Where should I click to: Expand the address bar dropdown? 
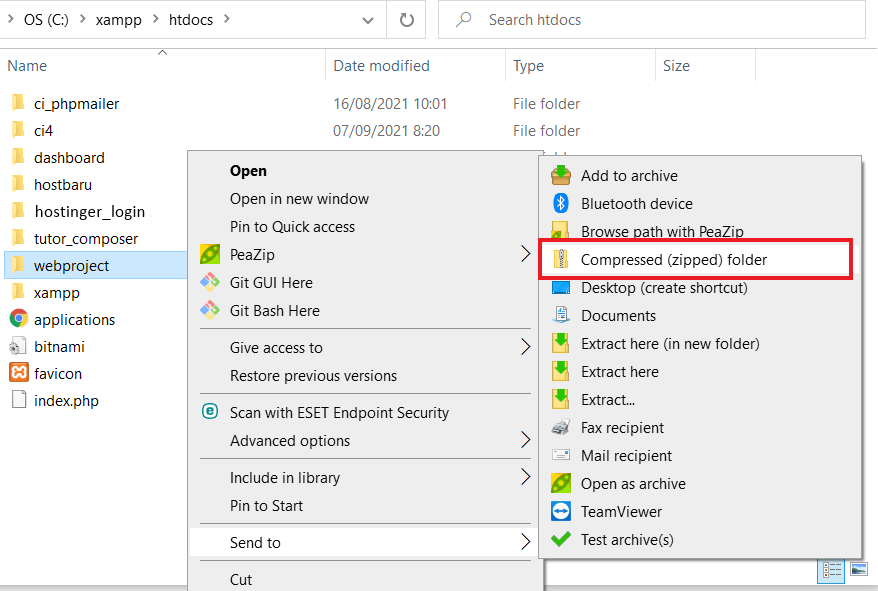367,19
